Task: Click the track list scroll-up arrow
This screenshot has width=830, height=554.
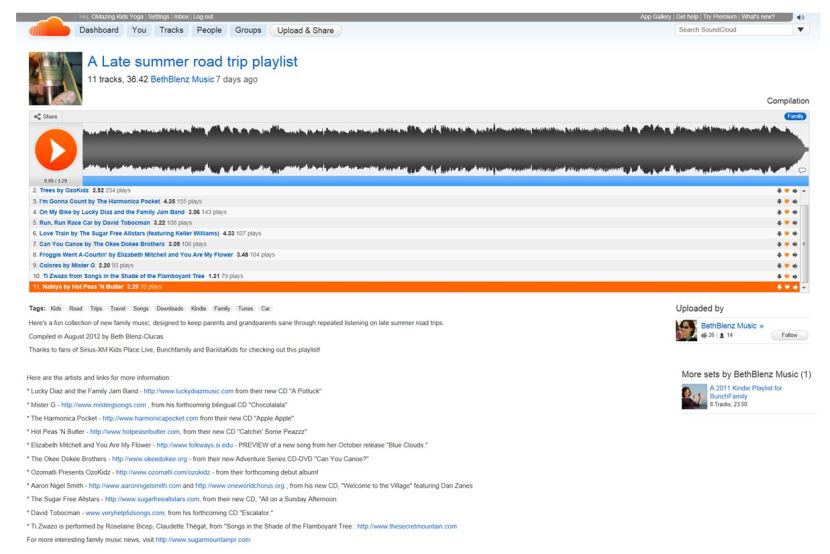Action: 804,190
